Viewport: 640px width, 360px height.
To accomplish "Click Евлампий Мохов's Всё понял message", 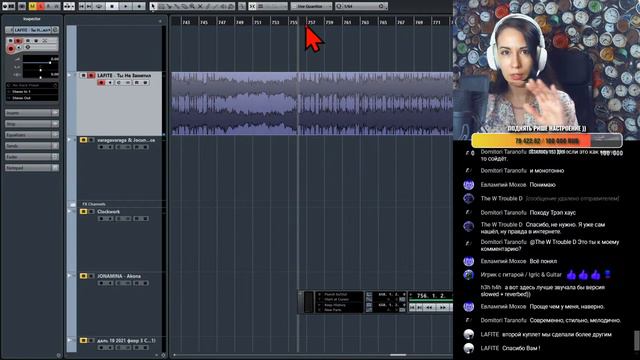I will (543, 261).
